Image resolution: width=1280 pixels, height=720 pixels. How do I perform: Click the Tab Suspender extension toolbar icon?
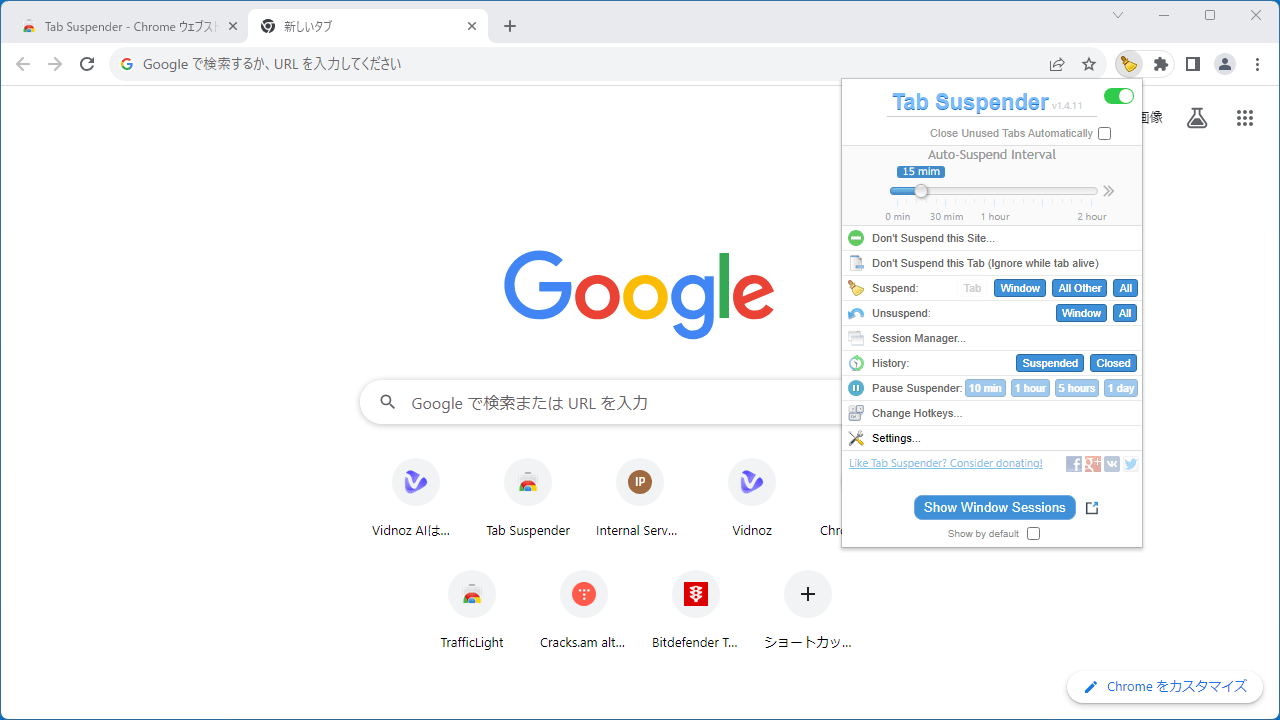[1129, 64]
